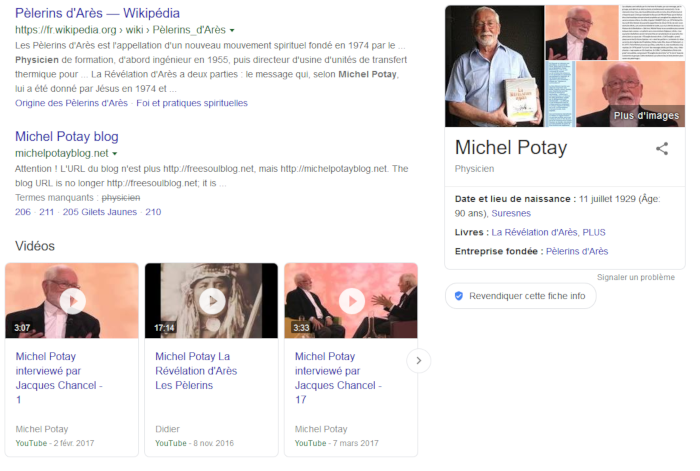Open the Michel Potay blog result
This screenshot has height=471, width=700.
click(x=67, y=137)
